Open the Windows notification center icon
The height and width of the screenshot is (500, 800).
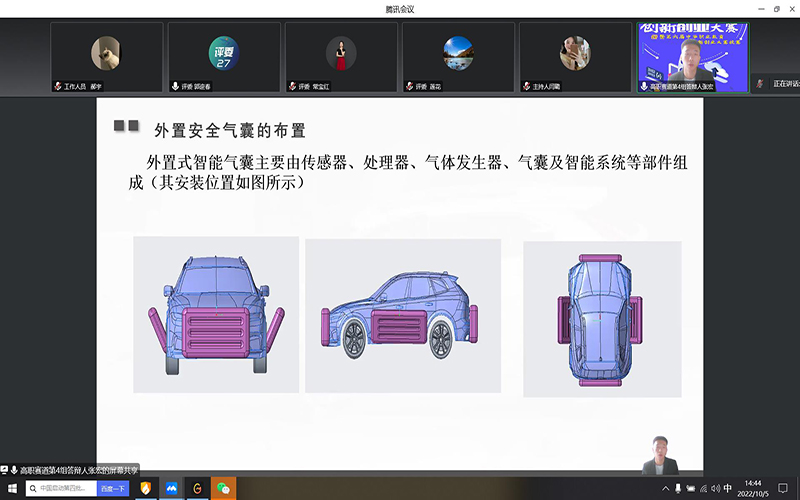click(782, 488)
